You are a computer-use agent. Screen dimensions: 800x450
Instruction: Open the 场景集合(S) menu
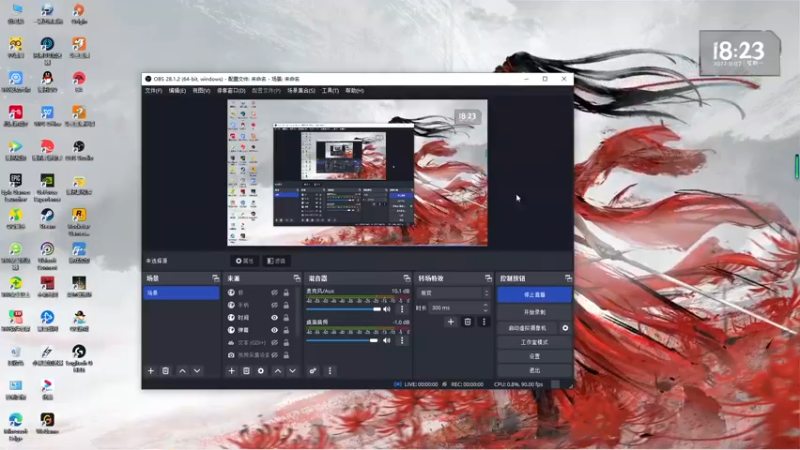coord(301,91)
